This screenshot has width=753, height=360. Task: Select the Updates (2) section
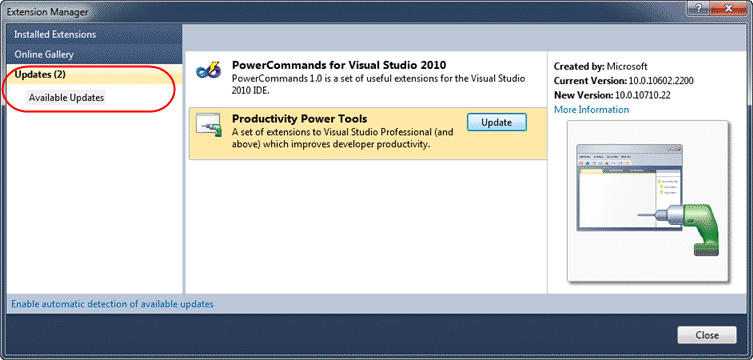point(95,74)
